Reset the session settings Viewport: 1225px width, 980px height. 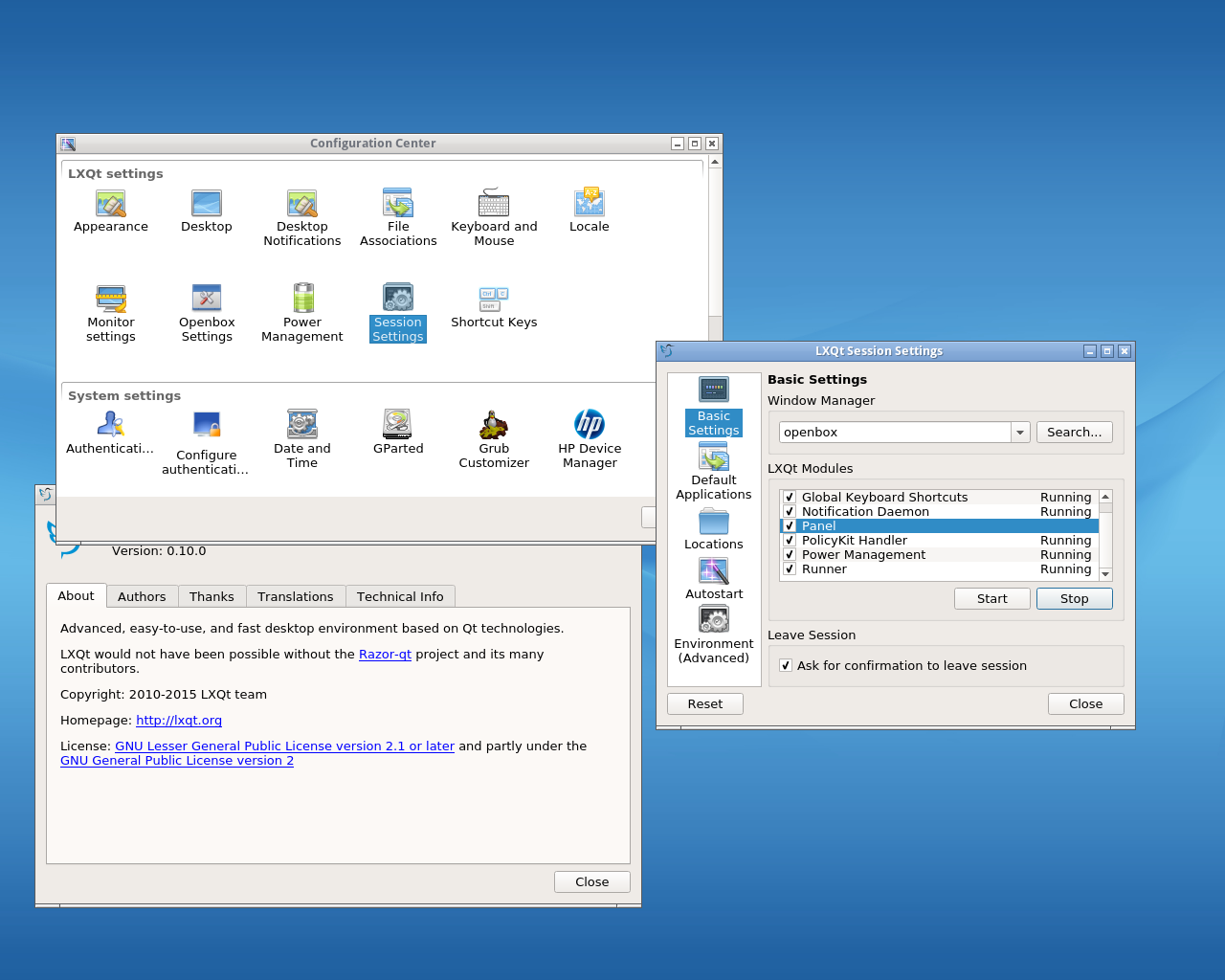coord(705,704)
